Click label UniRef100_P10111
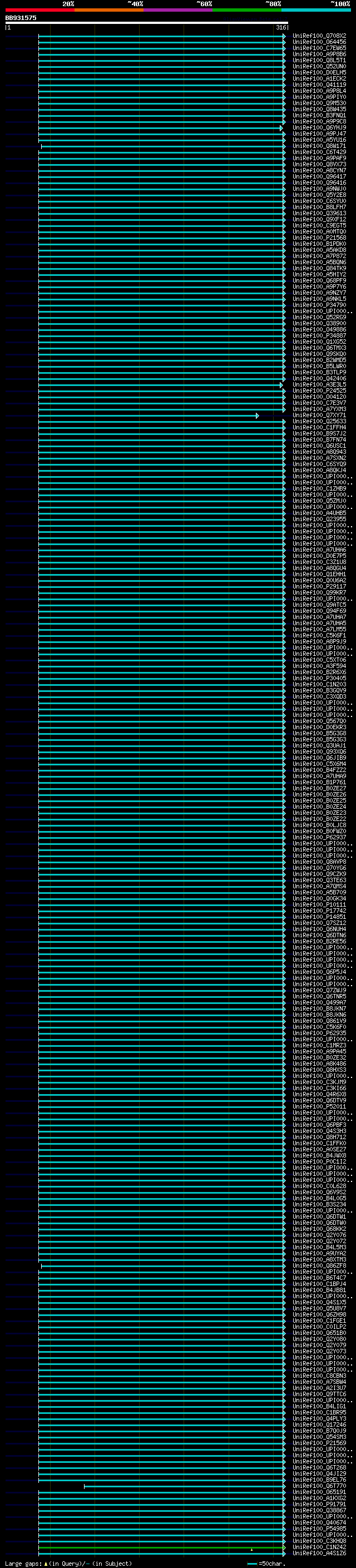The image size is (356, 1568). (319, 904)
